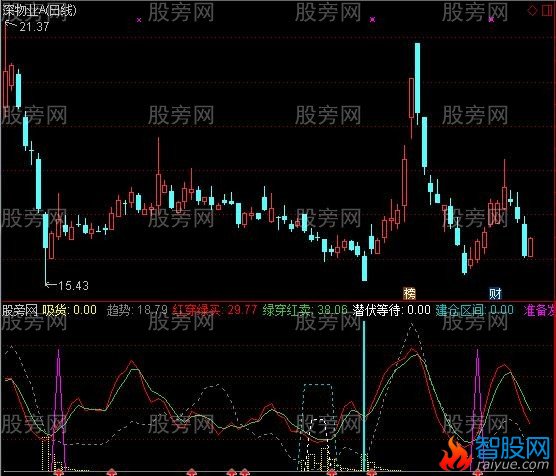
Task: Click the high price label 21.37
Action: (34, 27)
